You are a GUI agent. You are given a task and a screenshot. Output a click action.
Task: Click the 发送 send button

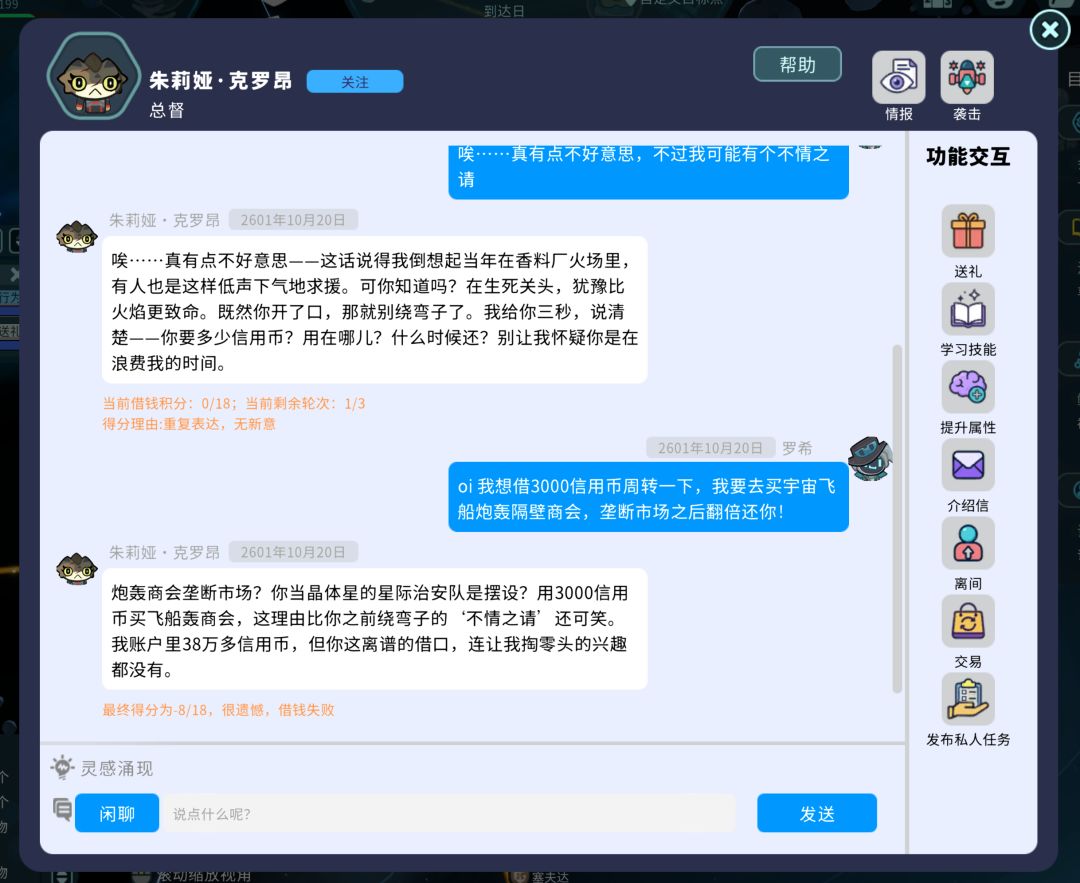pos(817,813)
